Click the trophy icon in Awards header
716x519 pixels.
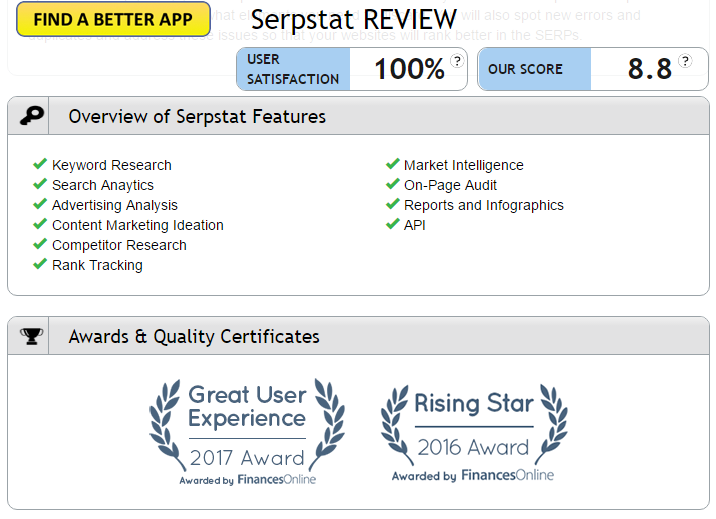pos(32,336)
